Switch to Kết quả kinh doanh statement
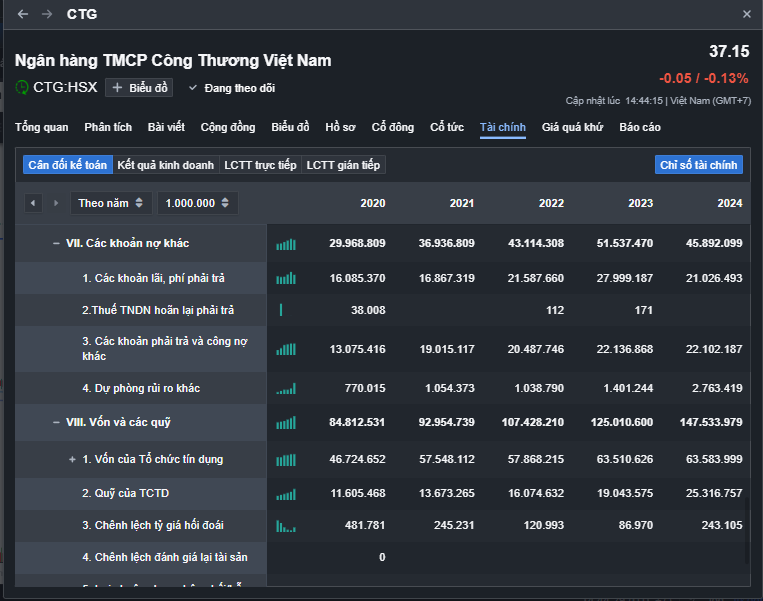Screen dimensions: 763x601 pos(165,165)
